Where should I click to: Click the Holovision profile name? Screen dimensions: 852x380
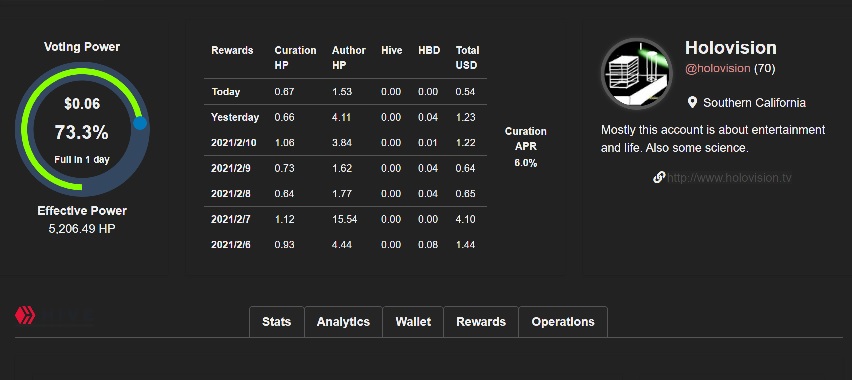730,48
